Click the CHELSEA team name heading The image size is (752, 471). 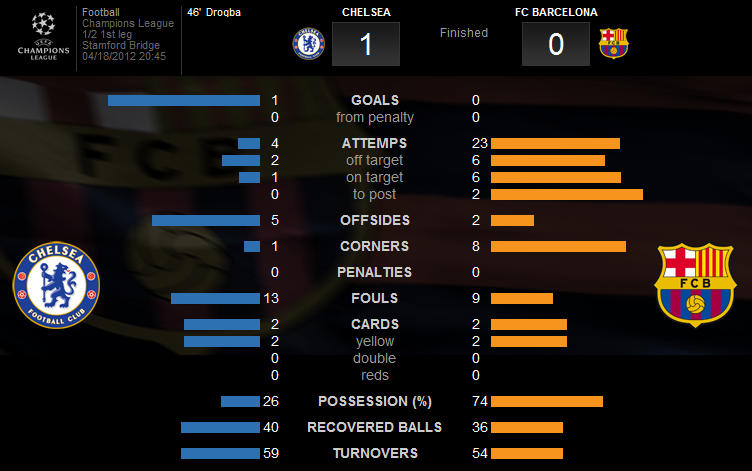[366, 12]
